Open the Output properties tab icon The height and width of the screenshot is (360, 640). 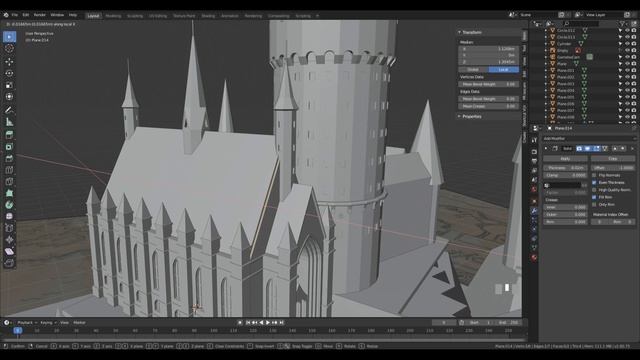534,161
